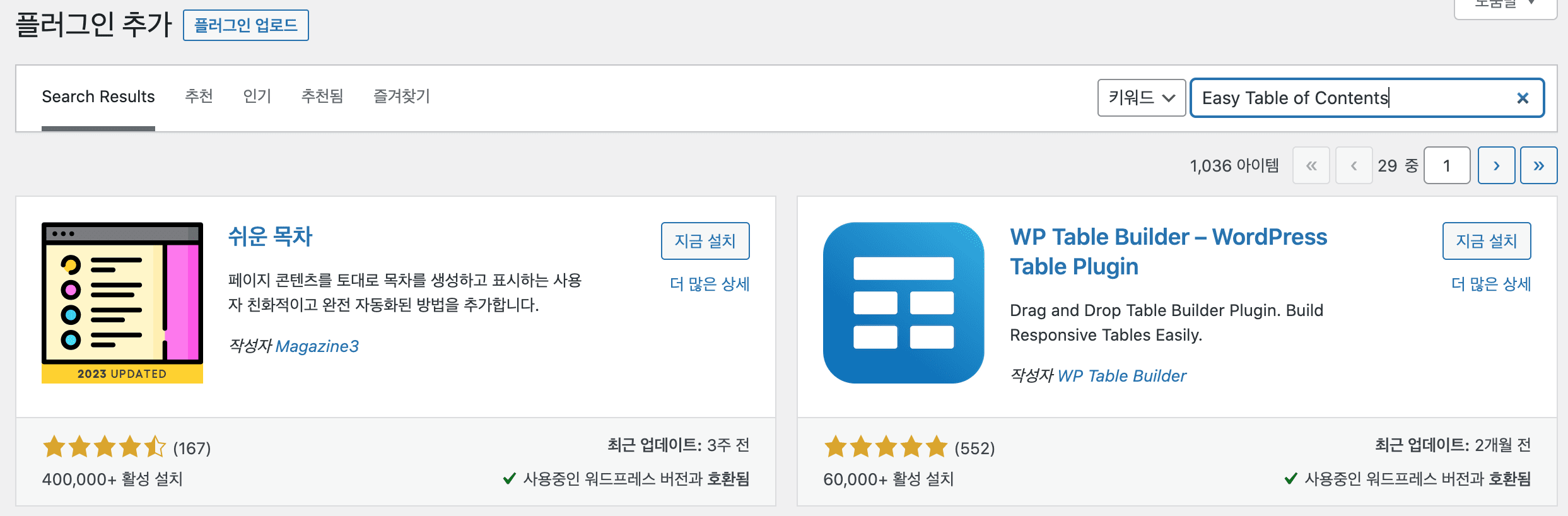1568x516 pixels.
Task: Expand the 키워드 search type dropdown
Action: (x=1142, y=98)
